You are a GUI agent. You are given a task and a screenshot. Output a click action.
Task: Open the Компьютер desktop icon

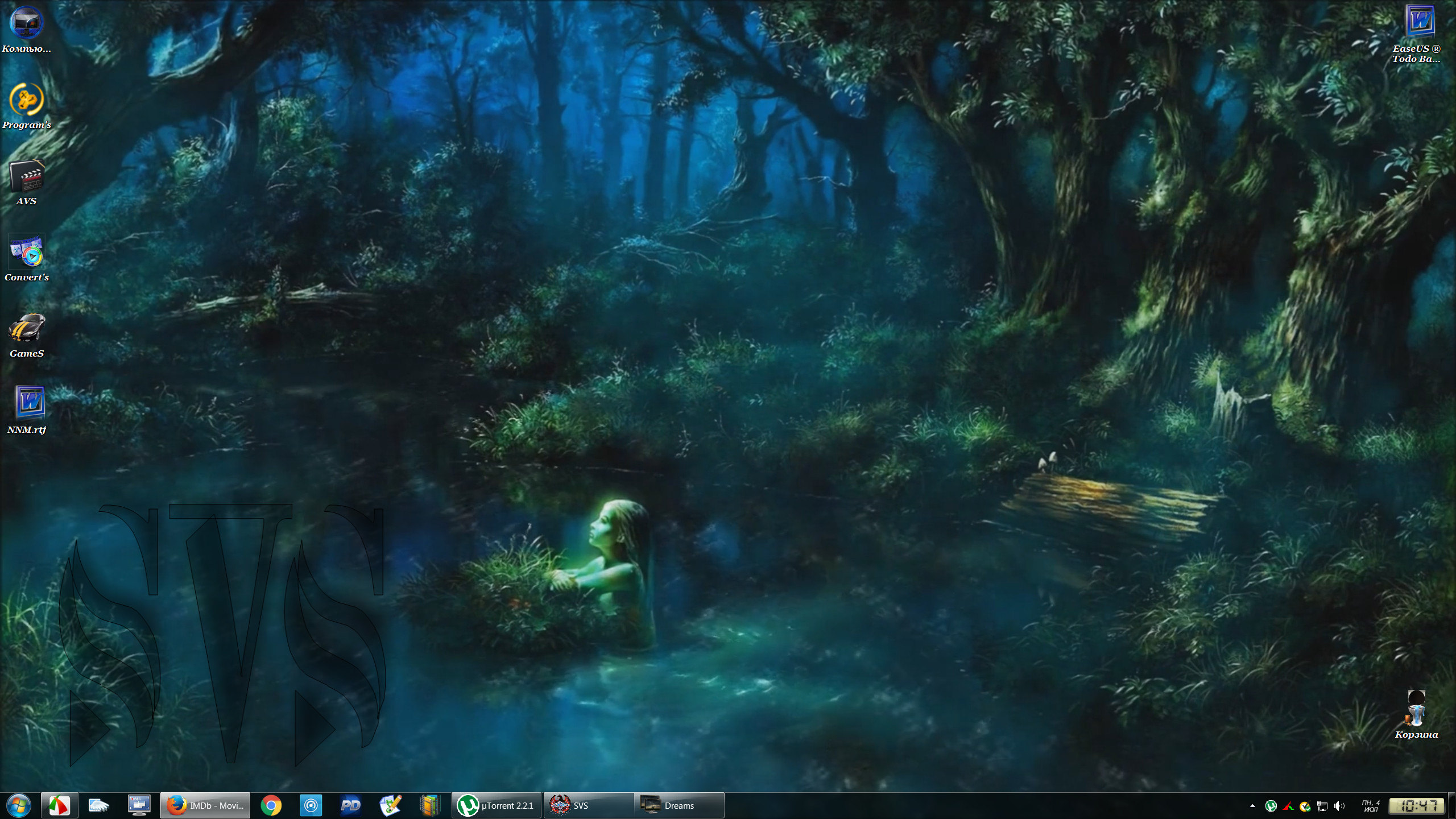pyautogui.click(x=26, y=30)
